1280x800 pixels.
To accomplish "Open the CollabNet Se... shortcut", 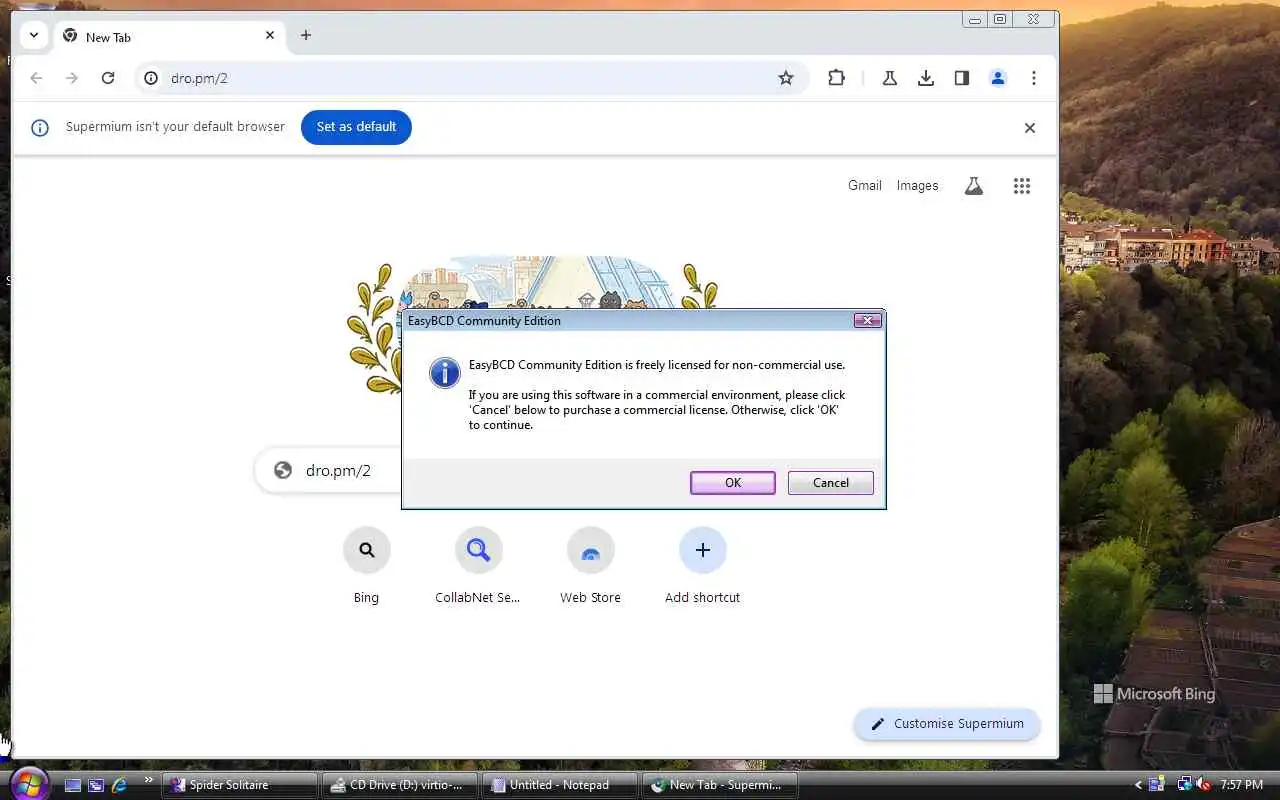I will point(478,566).
